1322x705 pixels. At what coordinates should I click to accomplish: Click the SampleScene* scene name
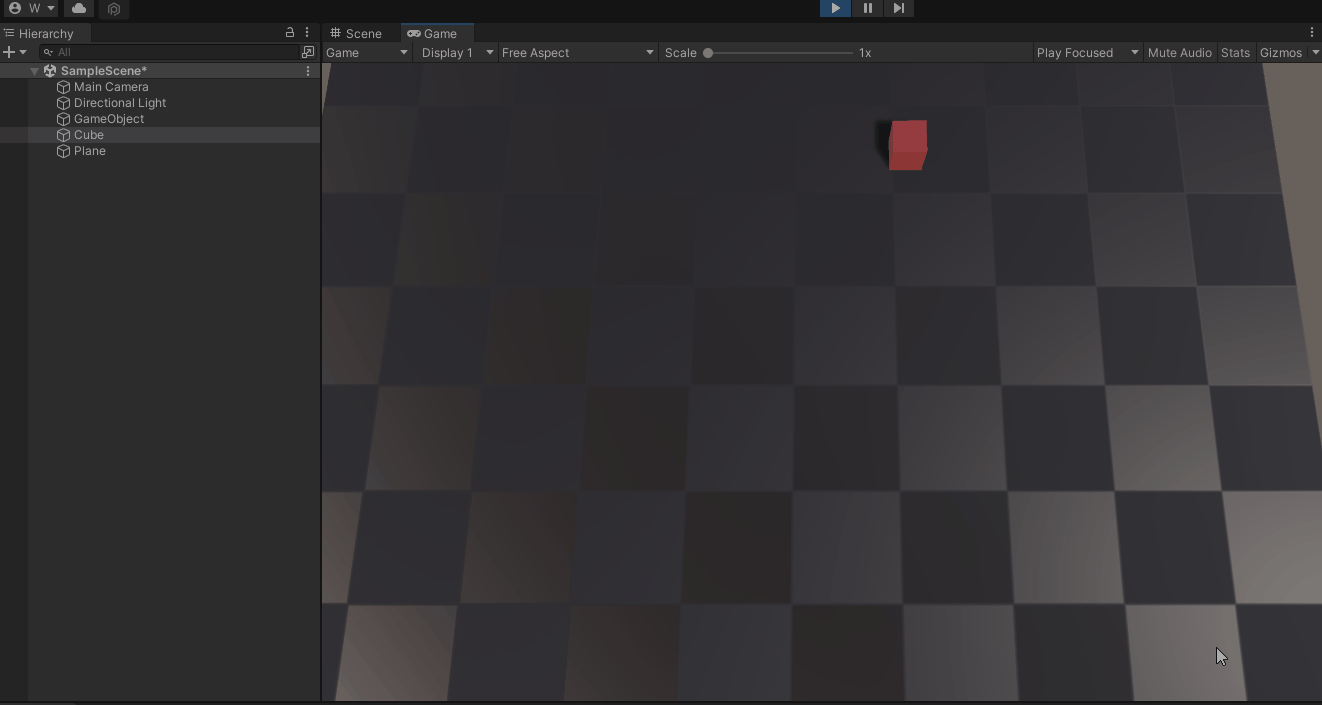(104, 71)
